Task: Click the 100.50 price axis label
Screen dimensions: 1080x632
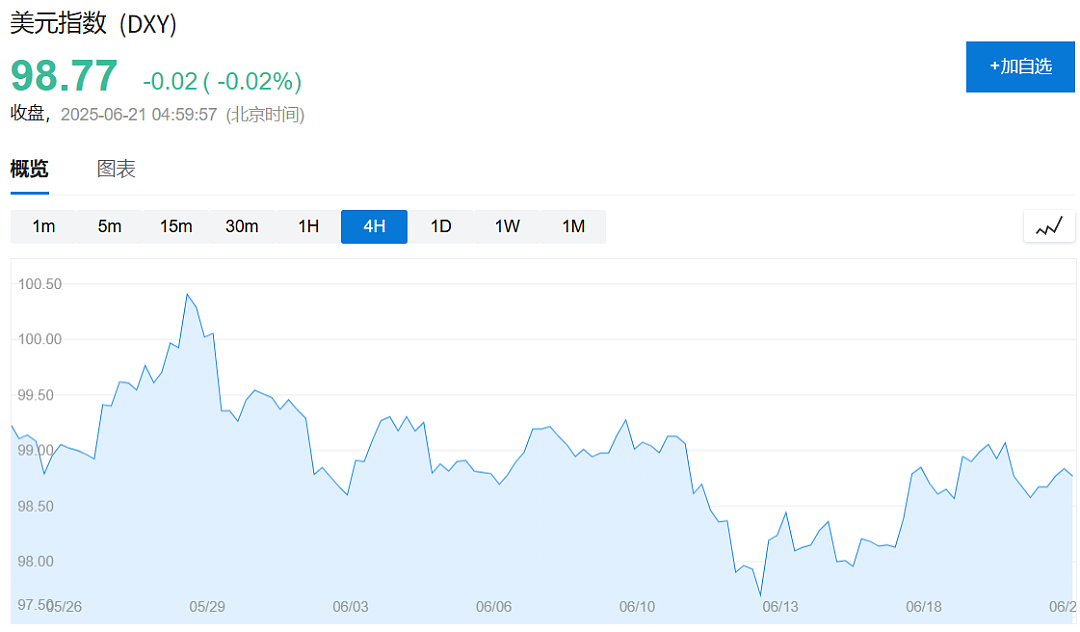Action: tap(39, 284)
